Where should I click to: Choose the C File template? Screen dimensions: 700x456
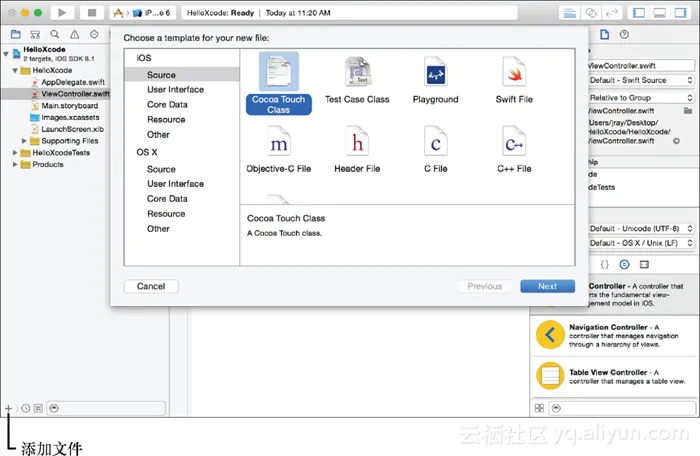point(436,149)
